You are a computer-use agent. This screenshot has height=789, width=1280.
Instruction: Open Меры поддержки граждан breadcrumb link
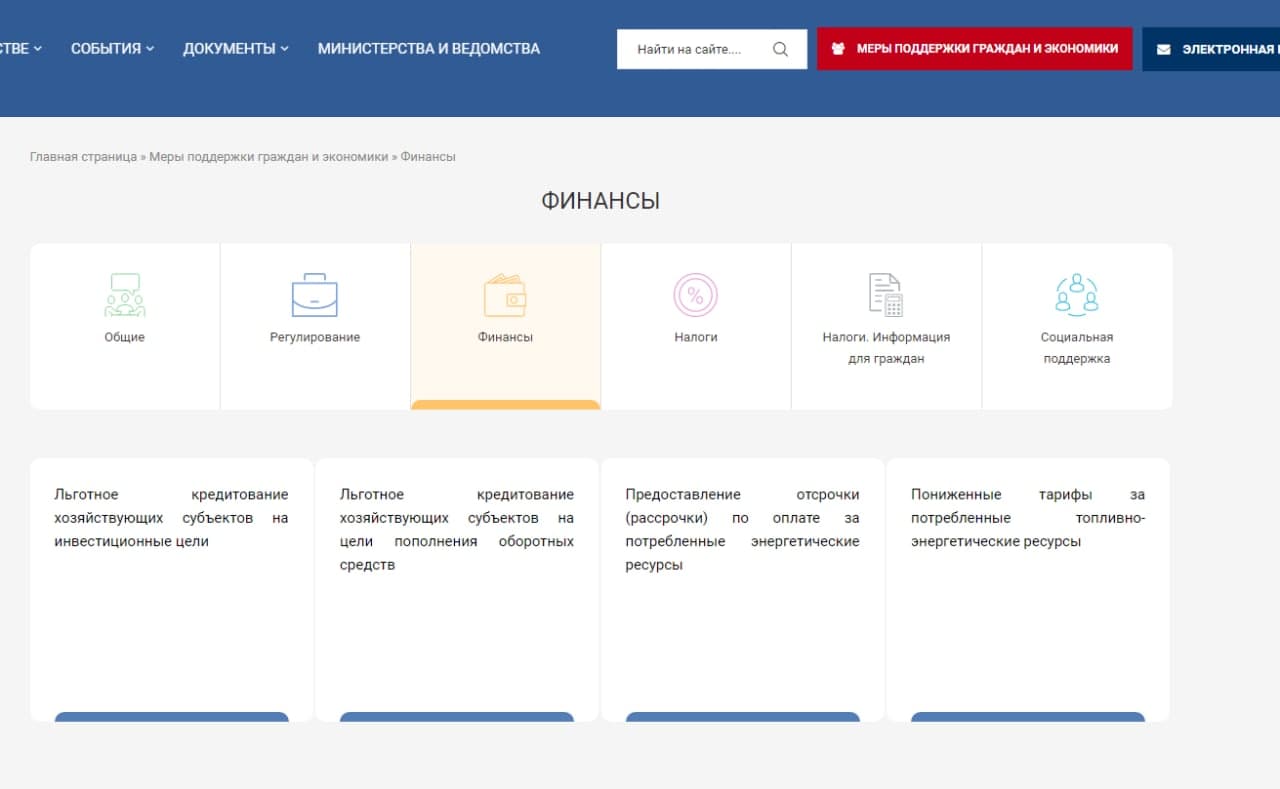268,157
